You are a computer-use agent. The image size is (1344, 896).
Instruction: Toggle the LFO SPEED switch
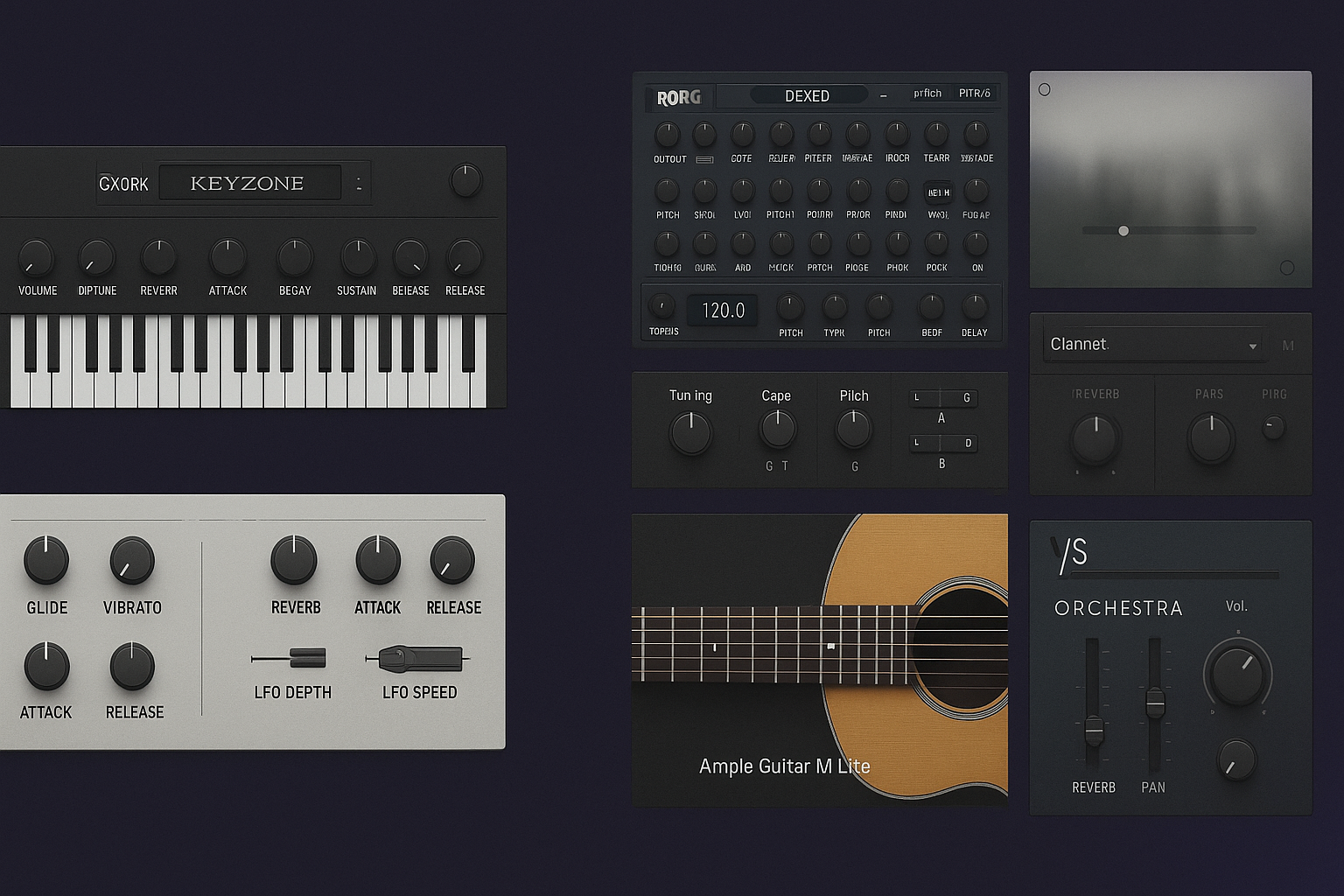(x=418, y=658)
